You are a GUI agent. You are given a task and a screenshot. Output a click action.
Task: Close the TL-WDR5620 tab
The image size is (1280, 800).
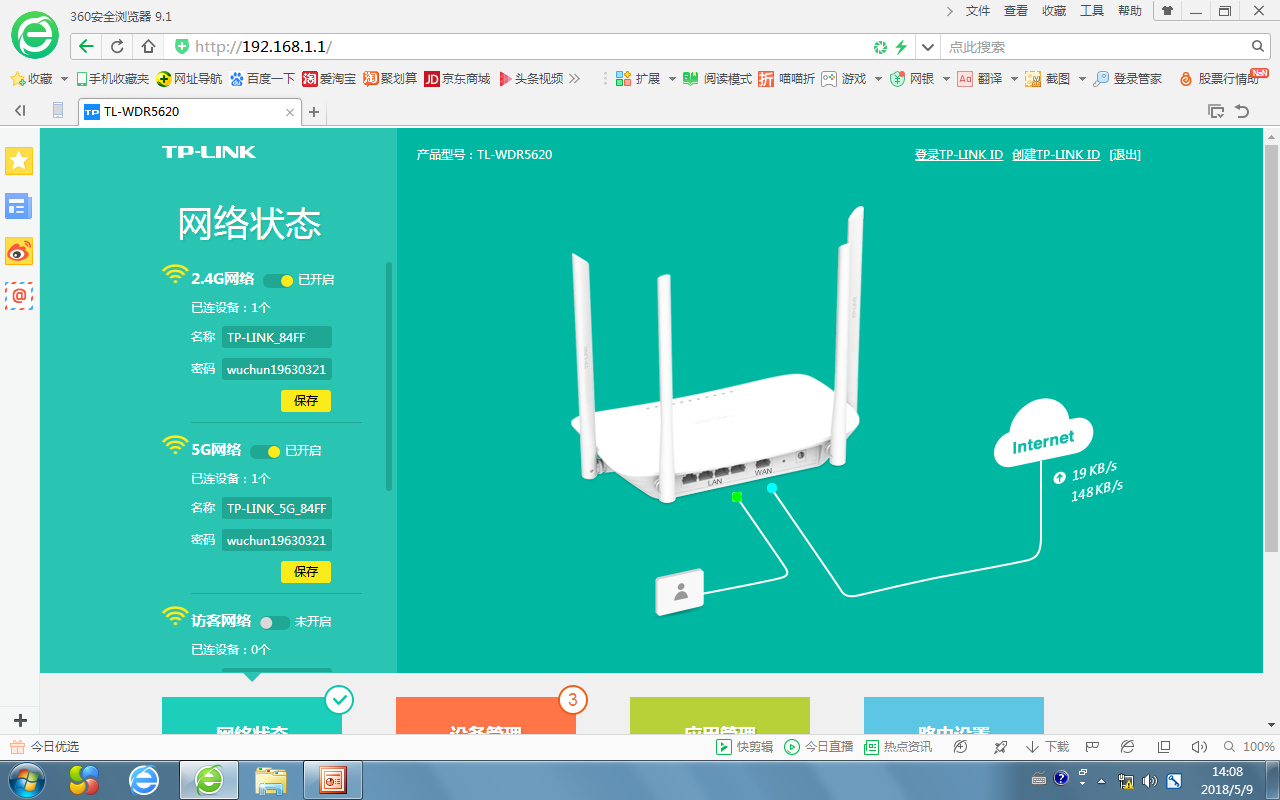(x=290, y=112)
